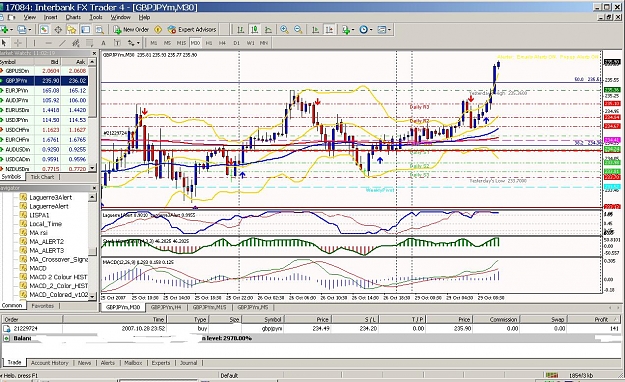The image size is (625, 382).
Task: Open the Indicators list dropdown
Action: [x=347, y=30]
